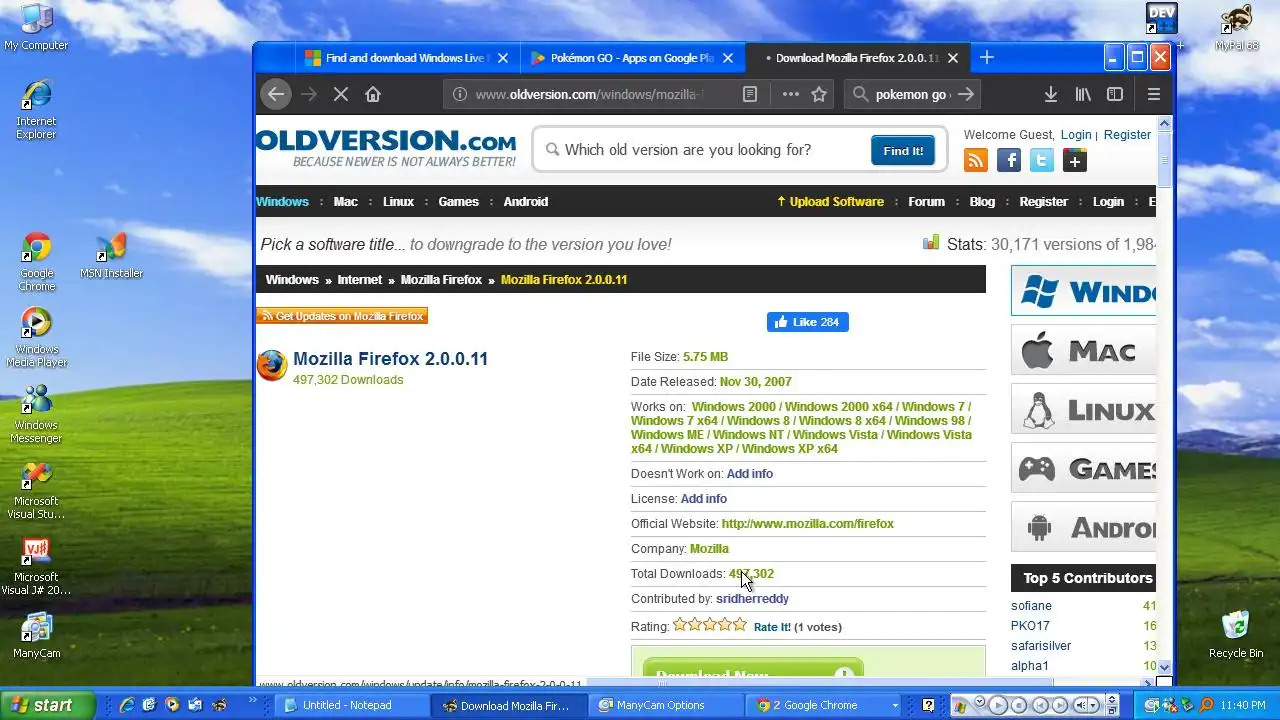Open MSN Installer desktop shortcut
This screenshot has width=1280, height=720.
tap(111, 256)
